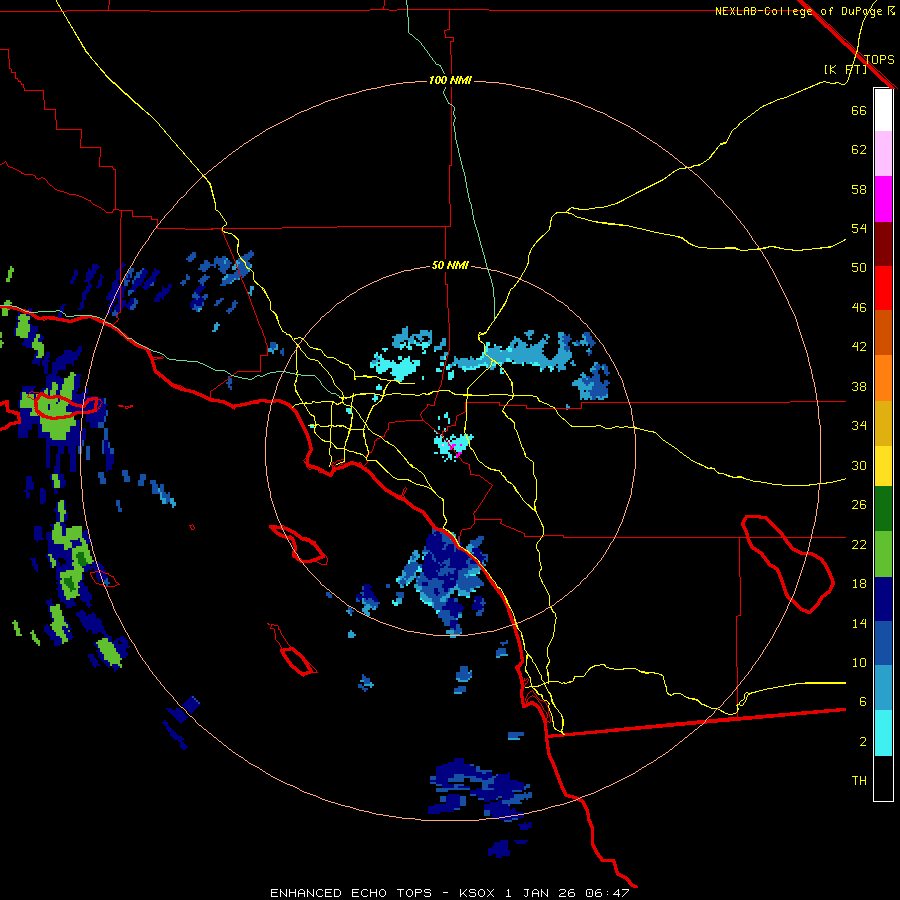Screen dimensions: 900x900
Task: Click the dark orange 42-46 kft swatch
Action: click(883, 333)
